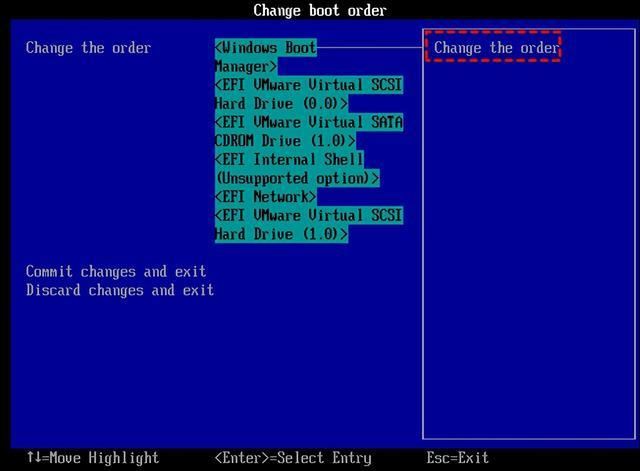640x471 pixels.
Task: Select the EFI Internal Shell boot entry
Action: click(290, 160)
